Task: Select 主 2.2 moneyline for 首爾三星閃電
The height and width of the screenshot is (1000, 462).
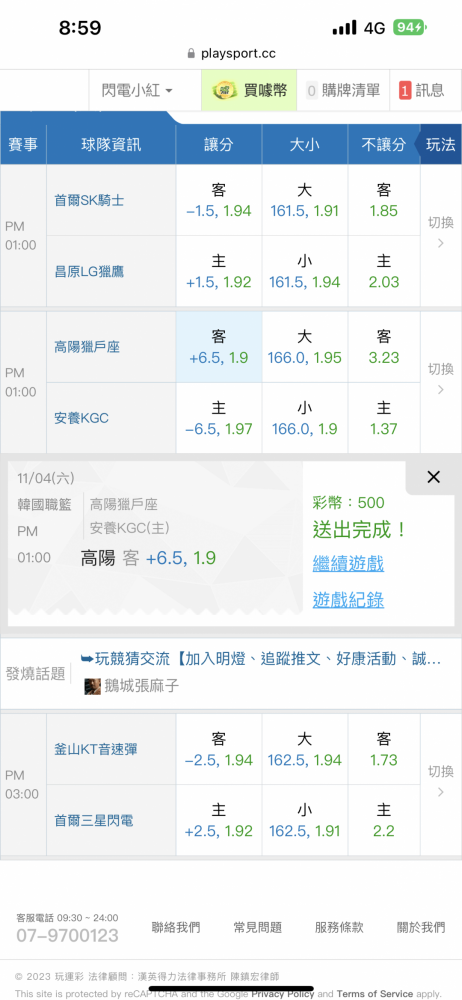Action: pyautogui.click(x=384, y=820)
